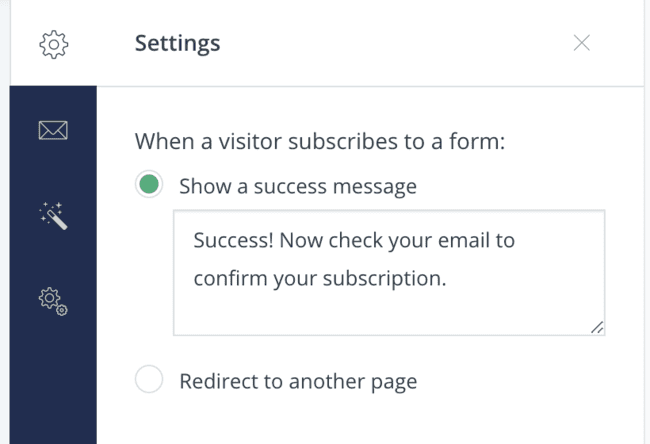Image resolution: width=650 pixels, height=444 pixels.
Task: Place cursor in "confirm your subscription." line
Action: pos(320,279)
